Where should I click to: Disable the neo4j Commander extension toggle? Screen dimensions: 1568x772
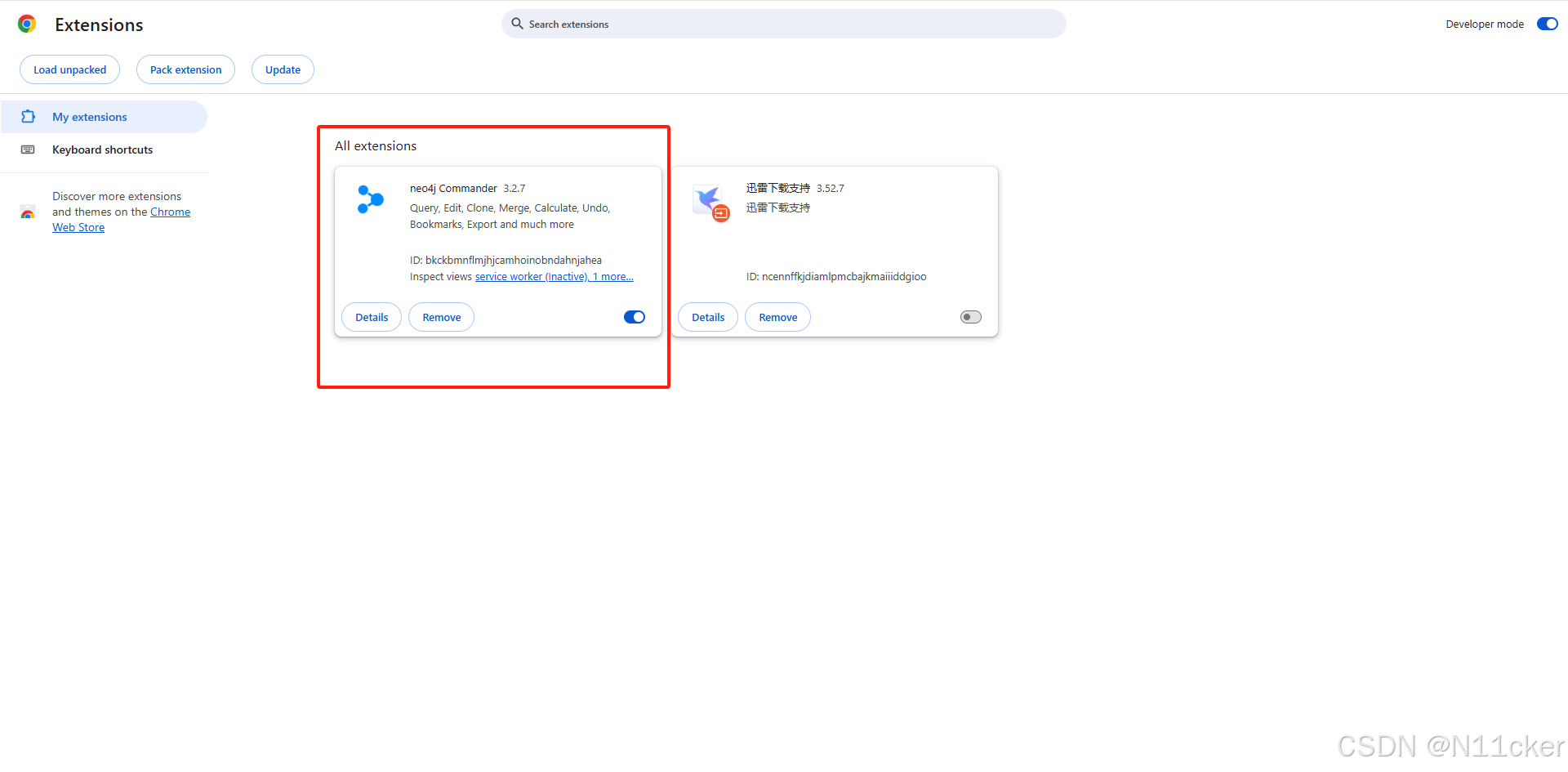coord(635,317)
